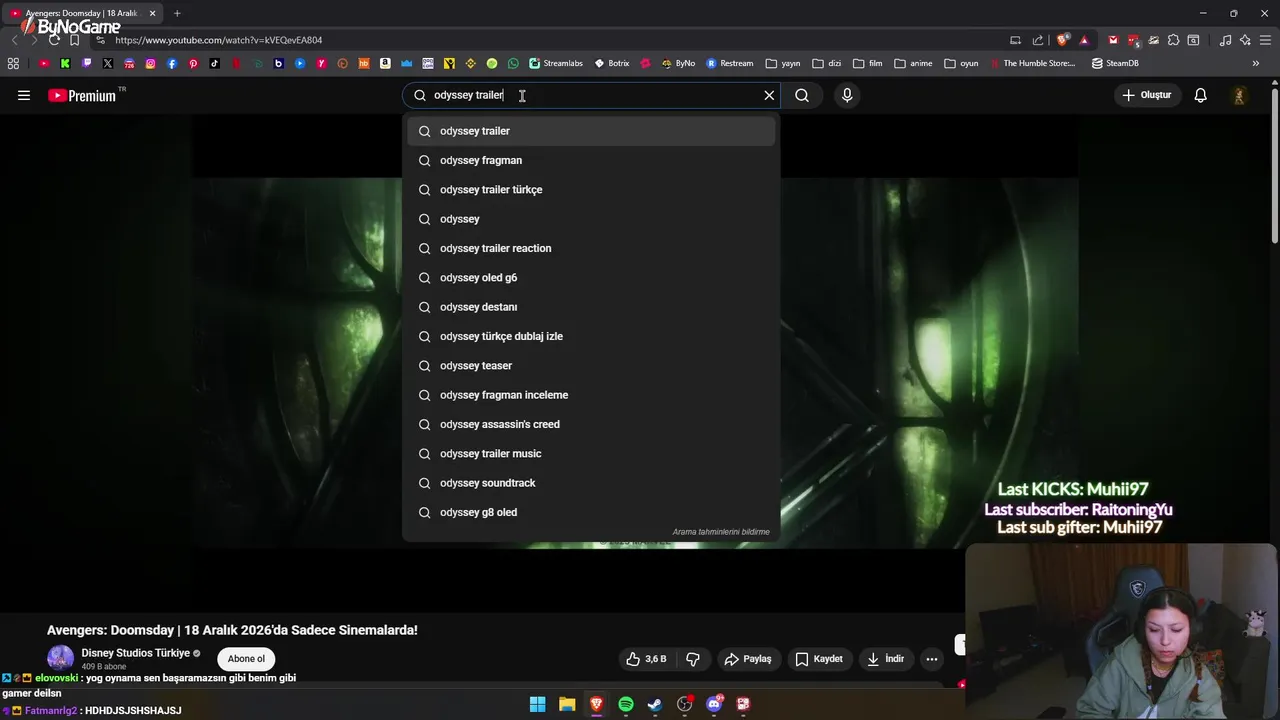Open the Leo AI sparkle icon
Screen dimensions: 1280x720
[1245, 40]
